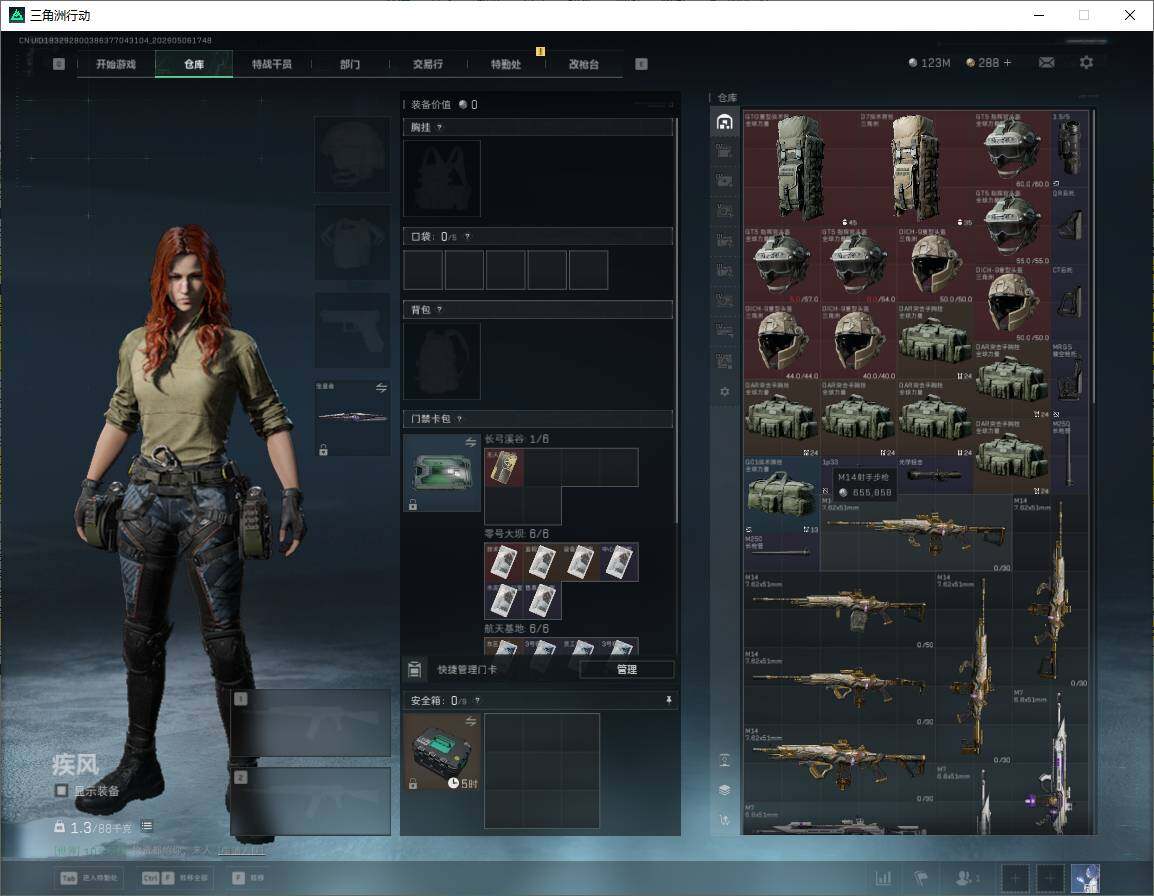Select the D7 tactical backpack in stash
Image resolution: width=1154 pixels, height=896 pixels.
[916, 168]
